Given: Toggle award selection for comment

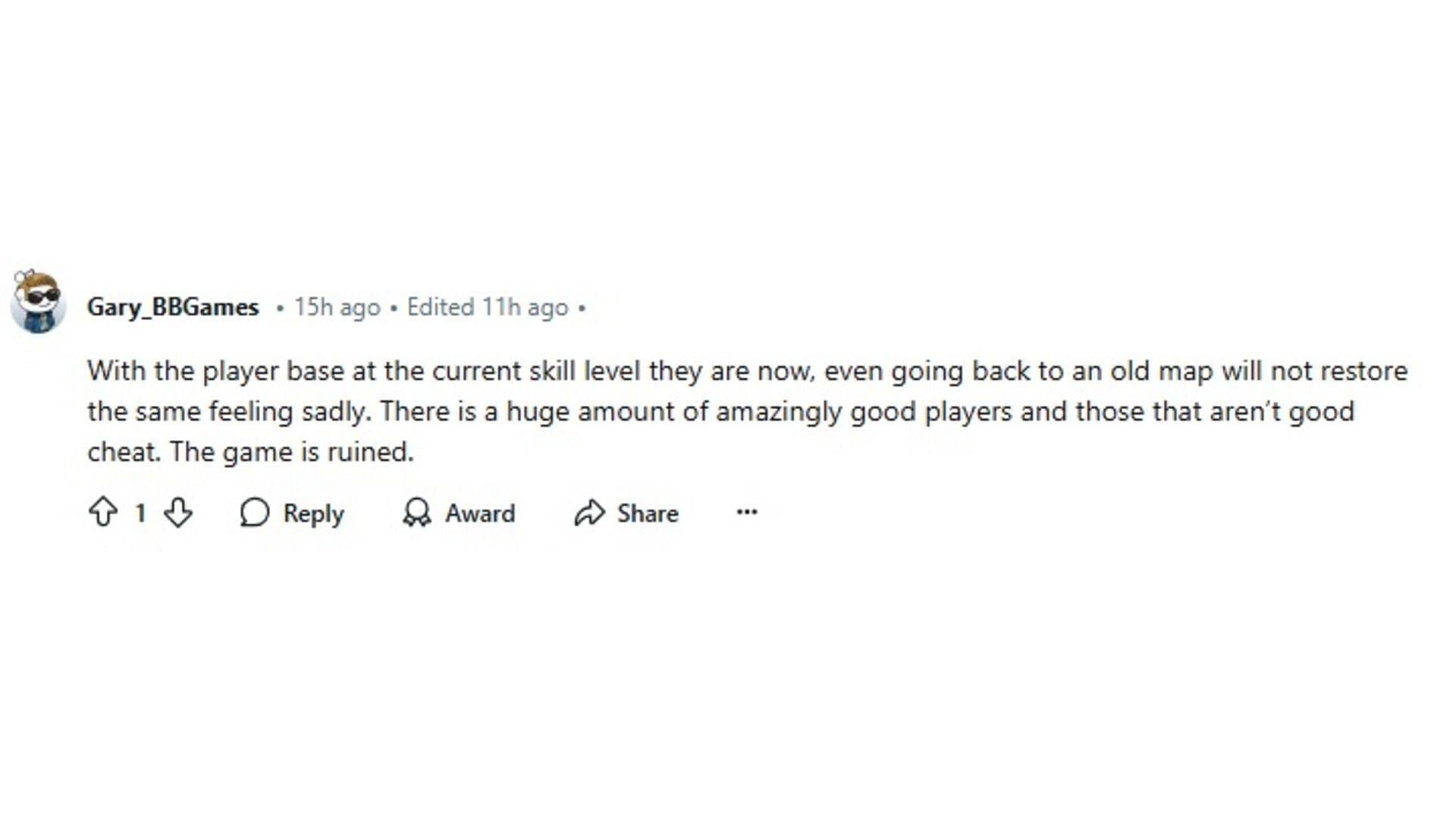Looking at the screenshot, I should (459, 513).
